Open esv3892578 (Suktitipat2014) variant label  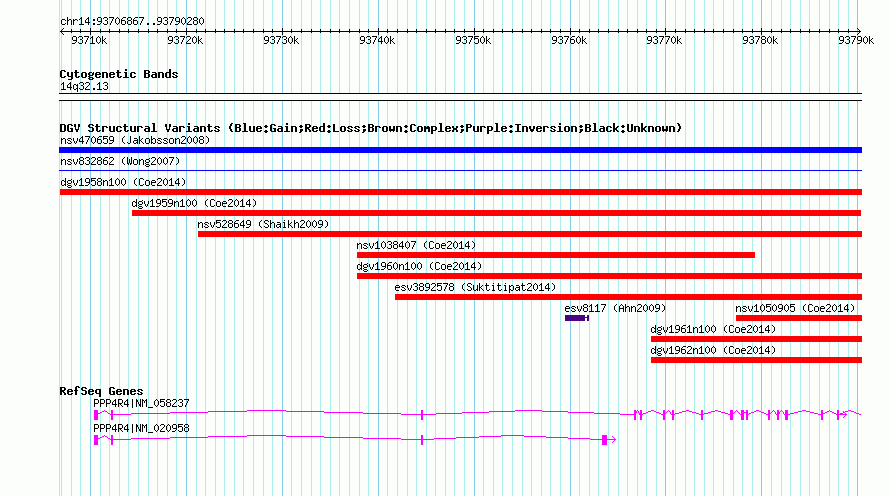click(476, 287)
